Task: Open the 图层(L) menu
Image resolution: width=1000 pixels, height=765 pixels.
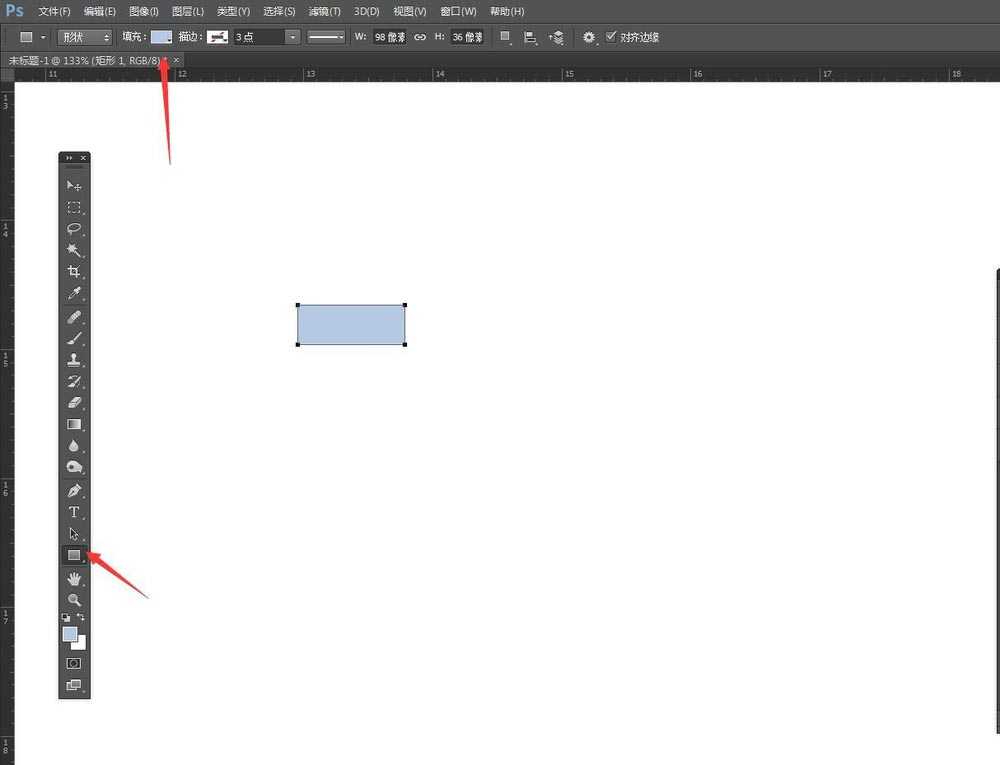Action: pos(188,11)
